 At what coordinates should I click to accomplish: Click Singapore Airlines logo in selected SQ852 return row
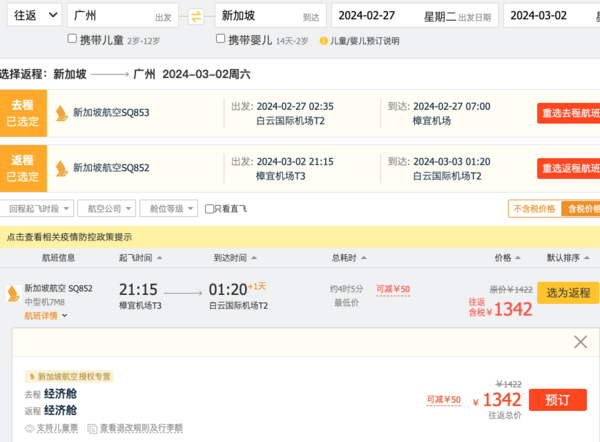coord(61,168)
